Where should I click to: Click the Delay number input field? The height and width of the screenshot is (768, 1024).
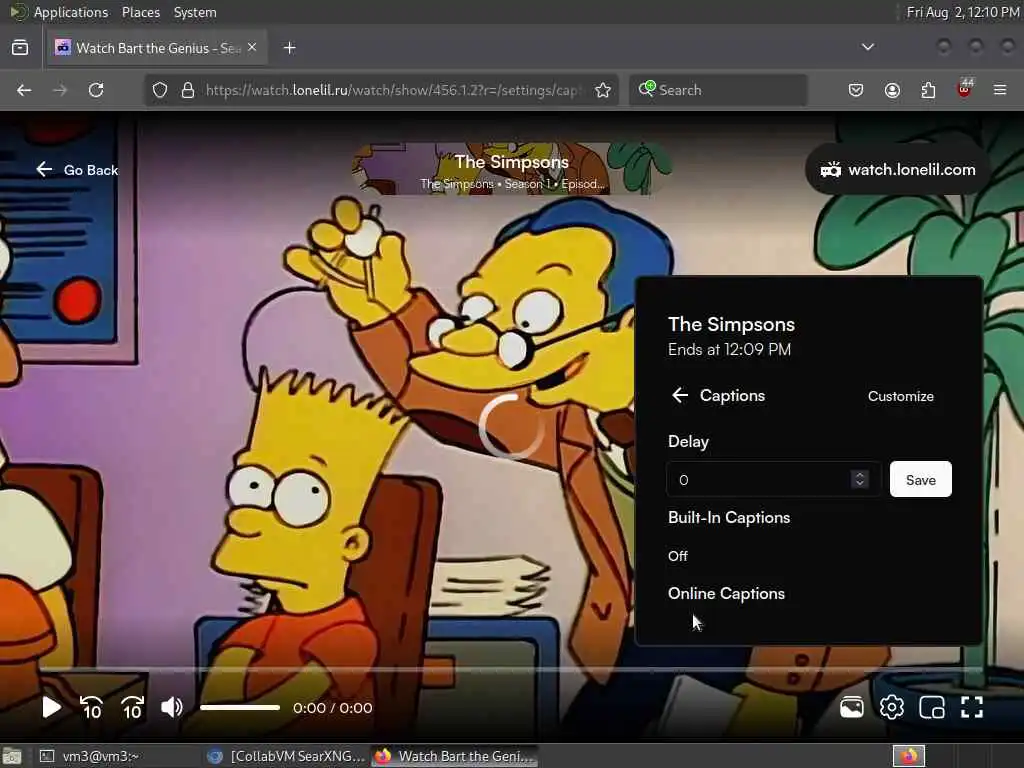coord(773,479)
